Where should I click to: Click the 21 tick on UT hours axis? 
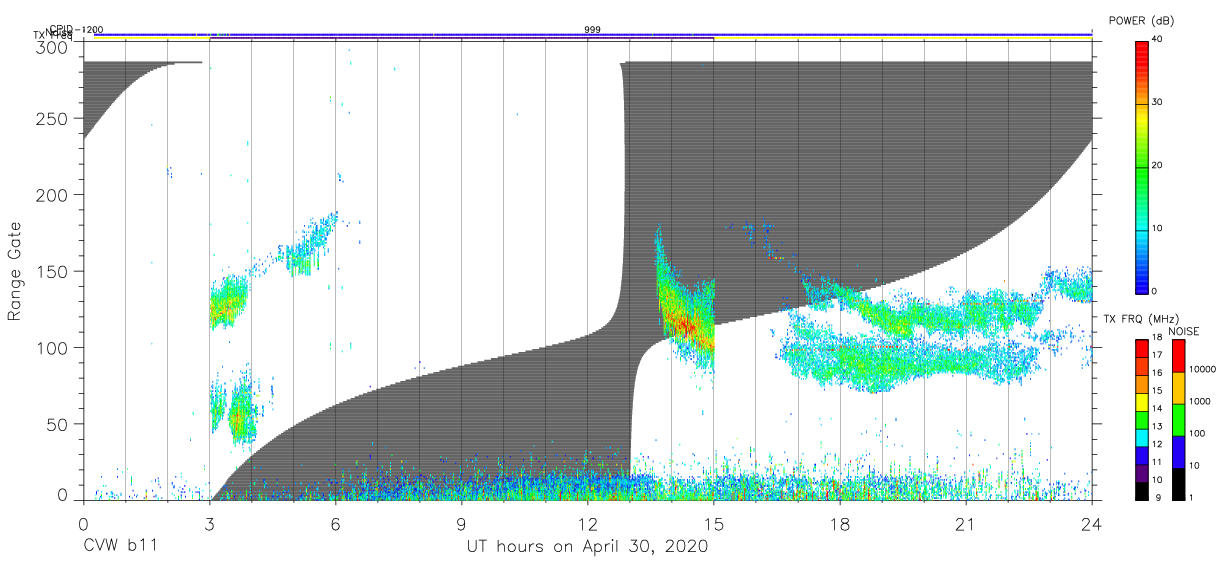(x=966, y=523)
